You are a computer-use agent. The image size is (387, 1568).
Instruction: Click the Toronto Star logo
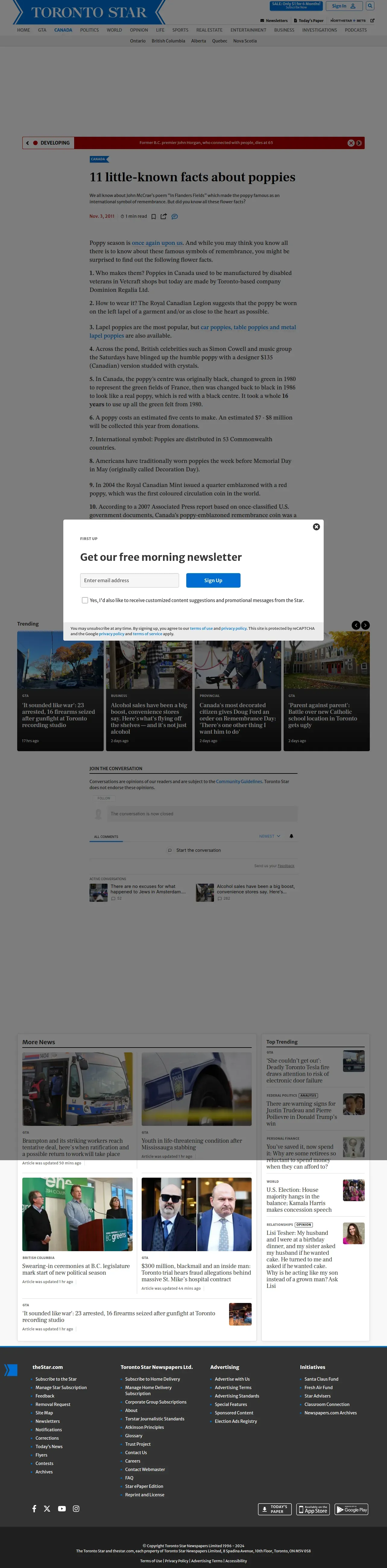[x=89, y=12]
